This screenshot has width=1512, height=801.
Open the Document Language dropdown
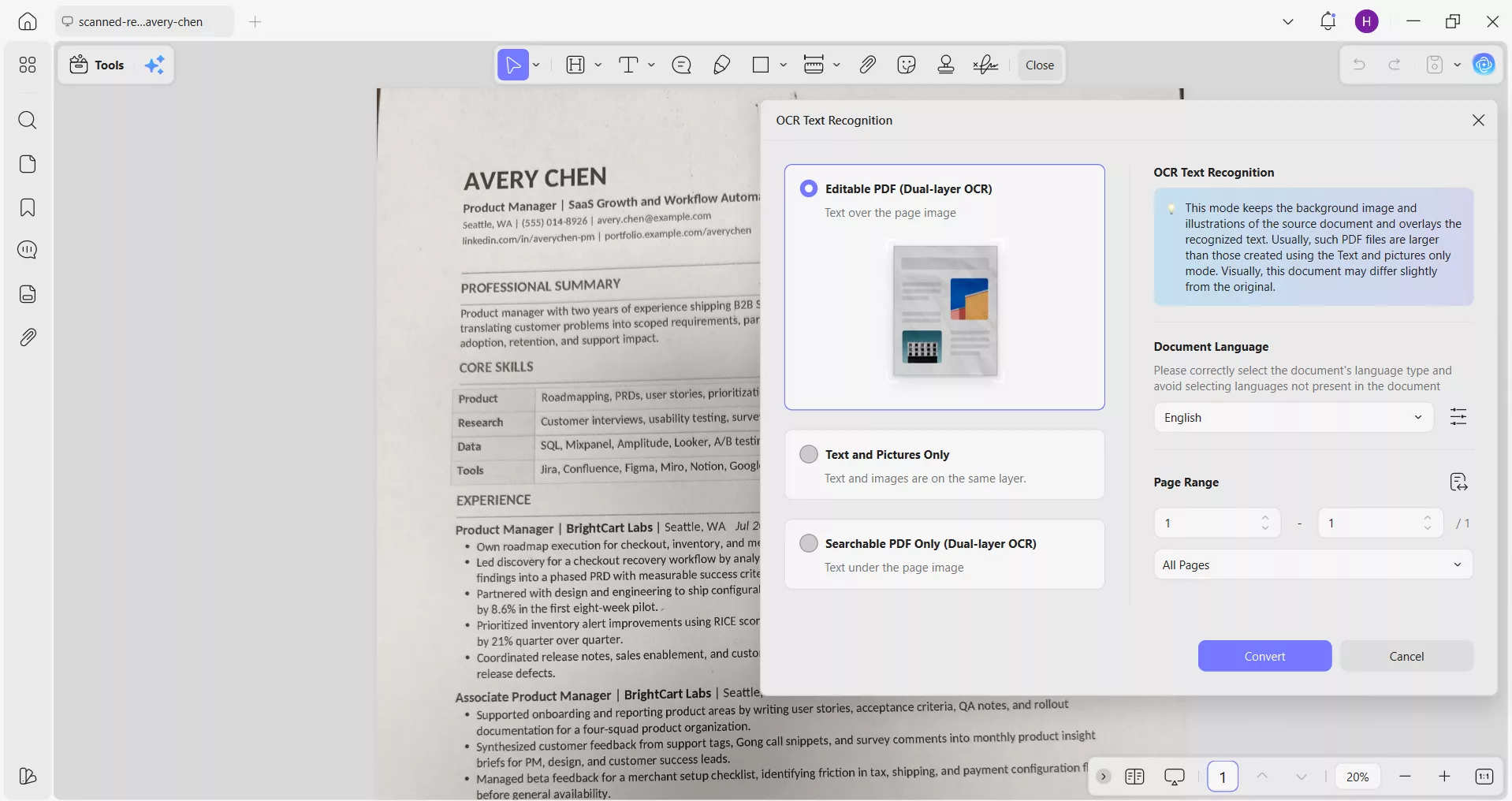pyautogui.click(x=1294, y=418)
